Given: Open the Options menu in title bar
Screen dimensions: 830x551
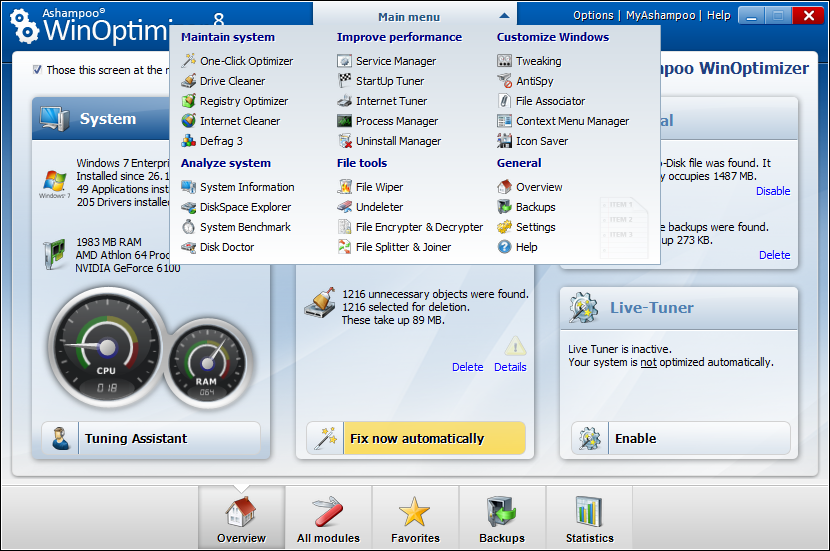Looking at the screenshot, I should tap(593, 15).
